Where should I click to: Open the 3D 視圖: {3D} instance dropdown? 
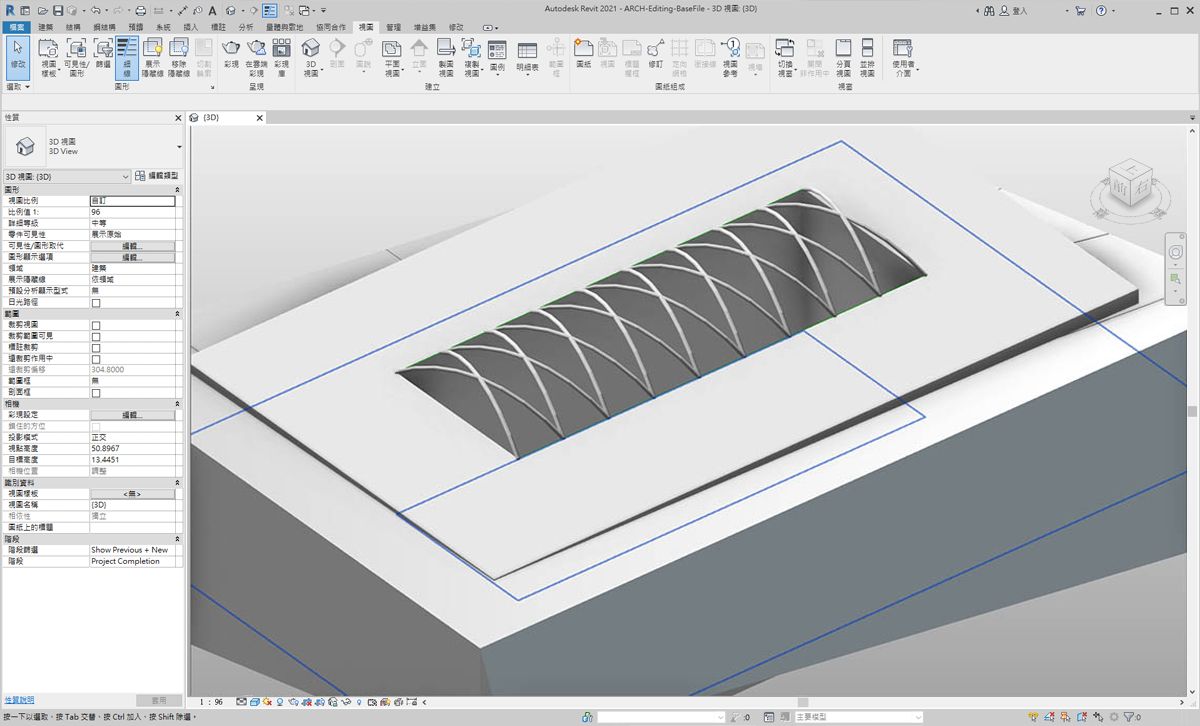67,176
